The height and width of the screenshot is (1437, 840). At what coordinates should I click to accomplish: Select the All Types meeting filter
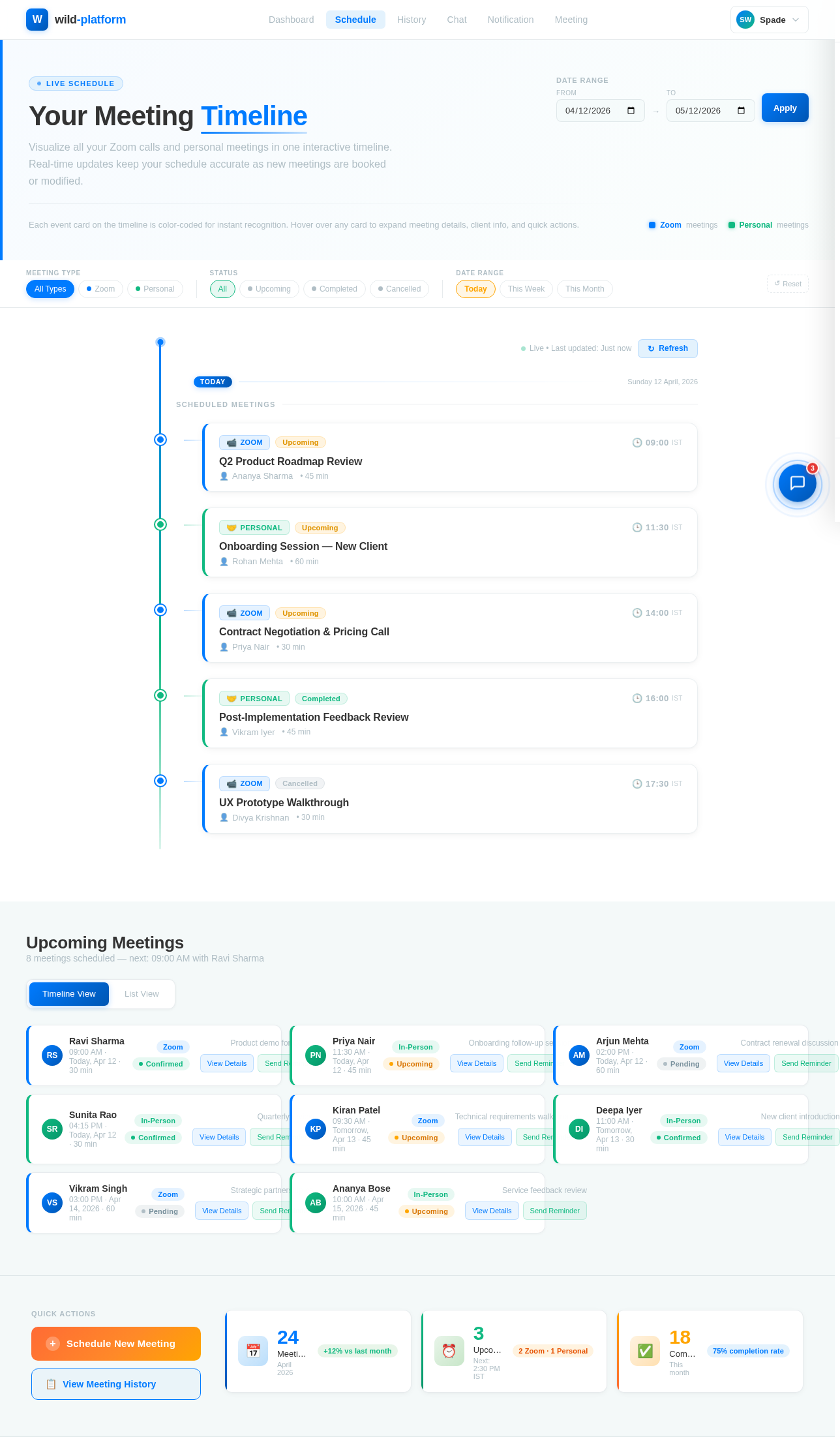[x=50, y=289]
